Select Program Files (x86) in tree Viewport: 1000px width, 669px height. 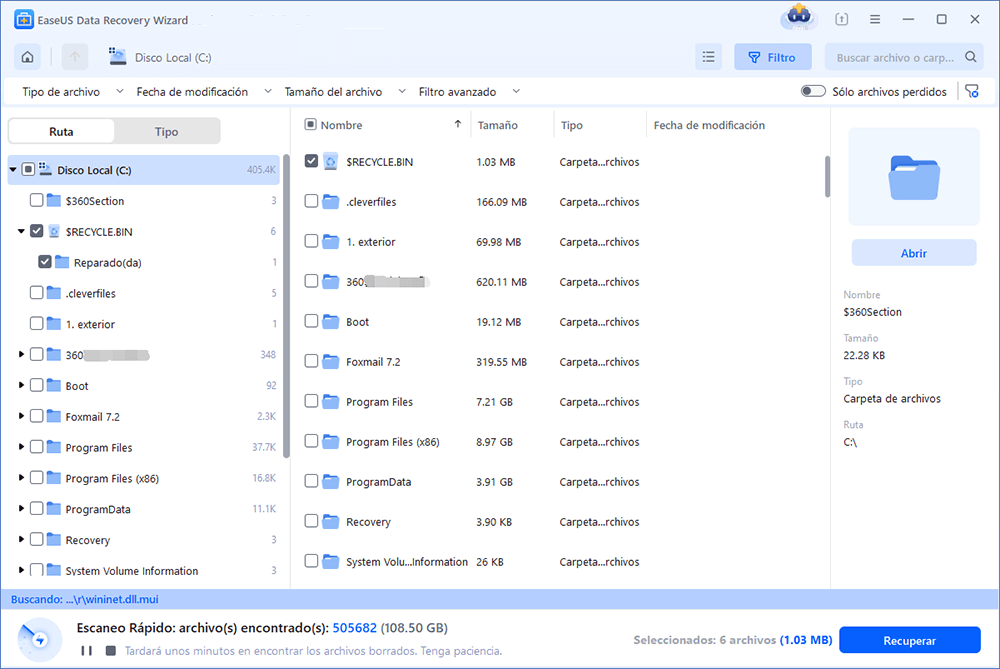pyautogui.click(x=112, y=478)
